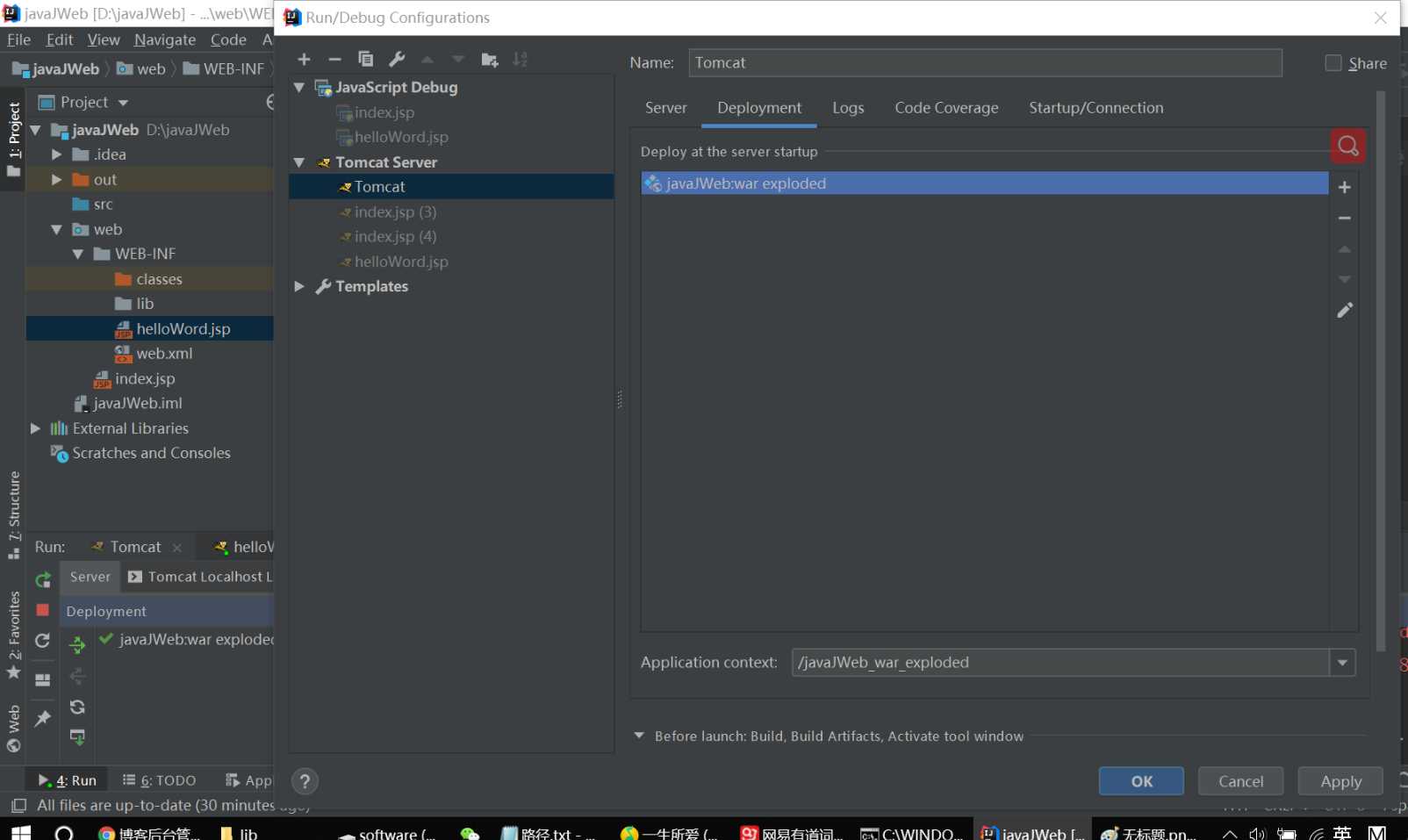The image size is (1408, 840).
Task: Switch to the Server tab
Action: pyautogui.click(x=665, y=108)
